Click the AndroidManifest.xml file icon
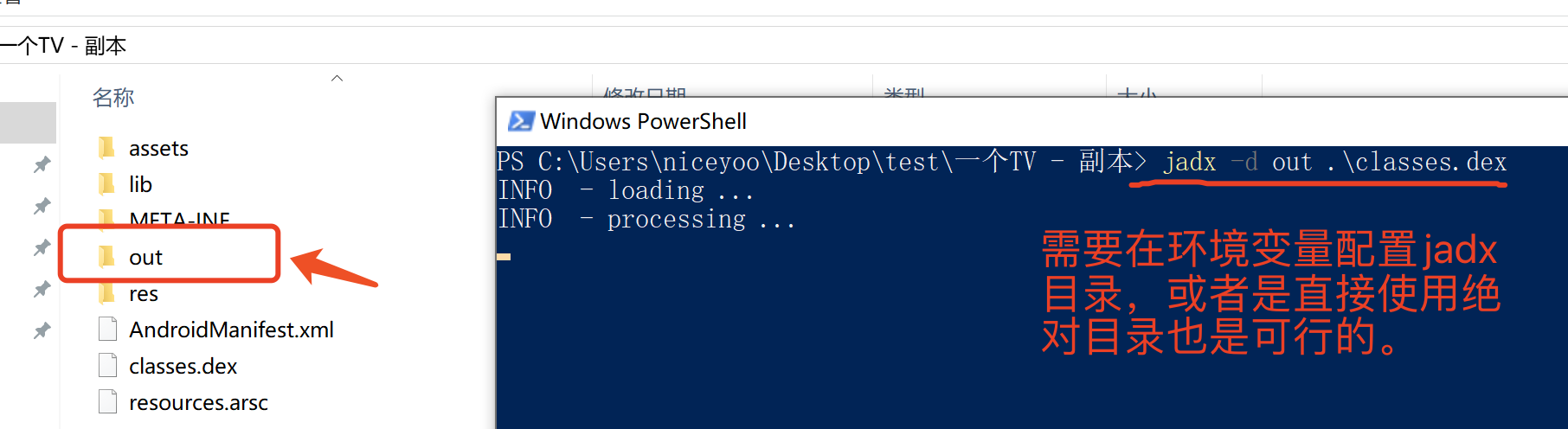 coord(108,330)
